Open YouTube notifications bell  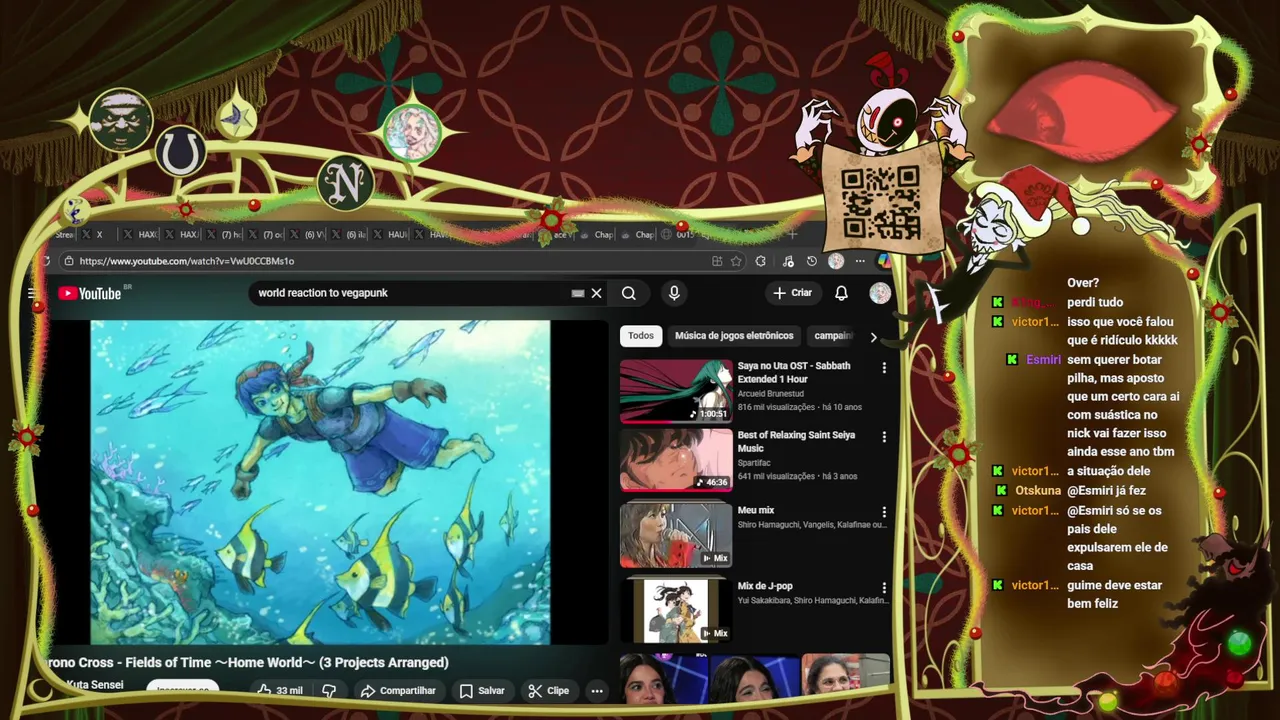point(841,293)
